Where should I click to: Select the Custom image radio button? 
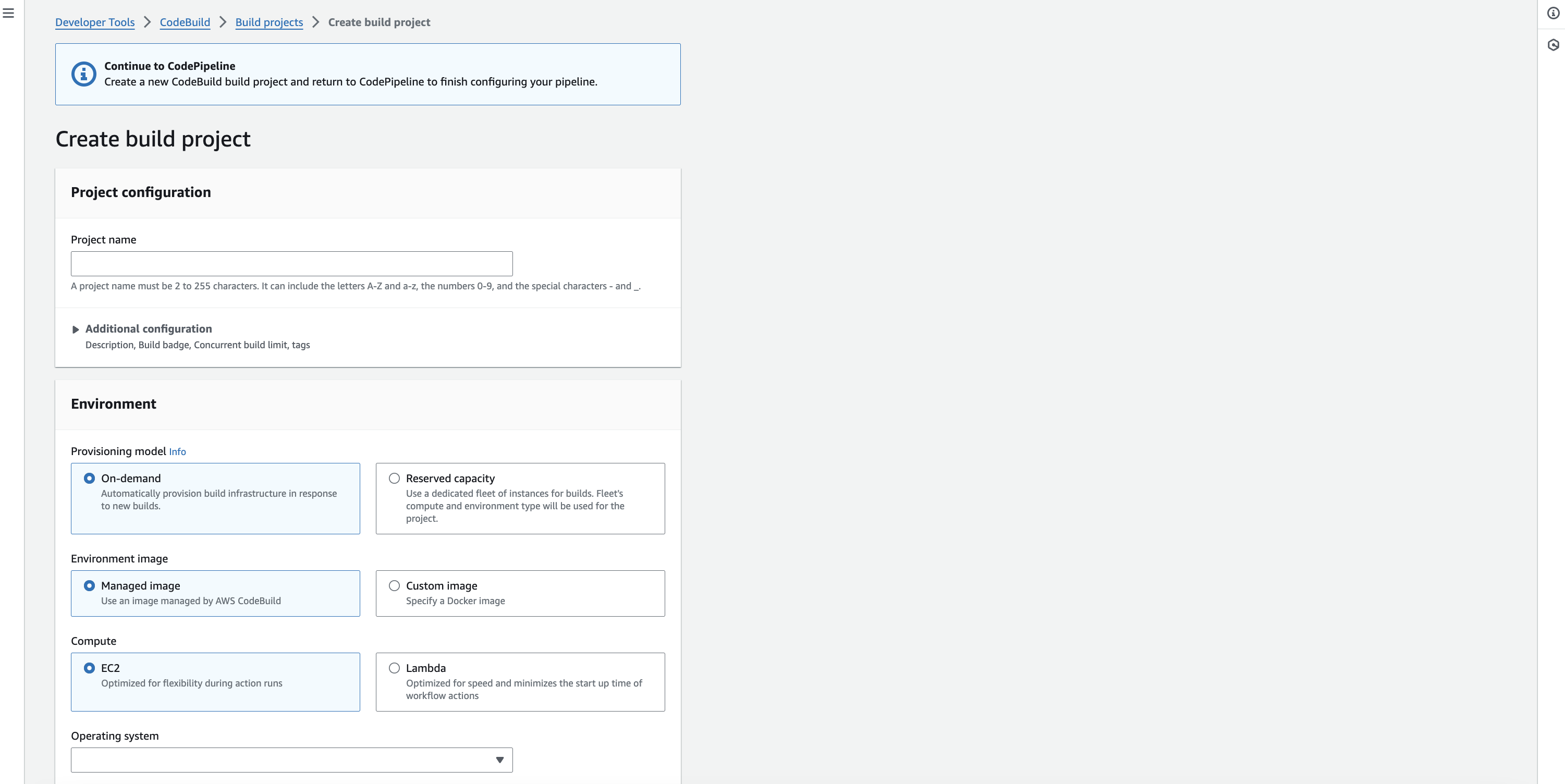(394, 586)
